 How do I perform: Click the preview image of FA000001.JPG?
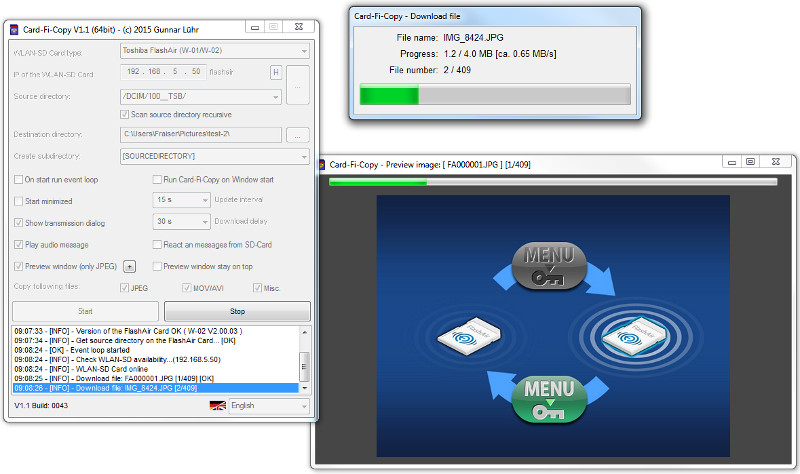[553, 326]
